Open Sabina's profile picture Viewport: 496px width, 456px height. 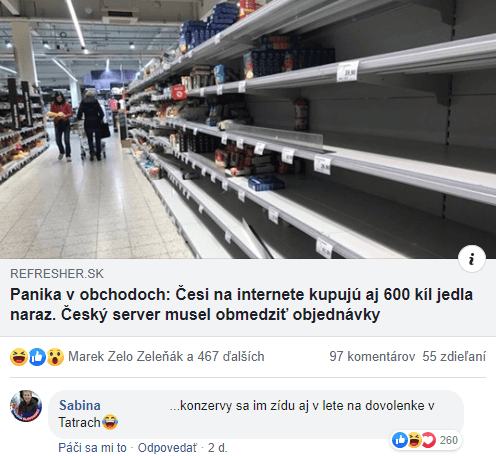pos(26,406)
